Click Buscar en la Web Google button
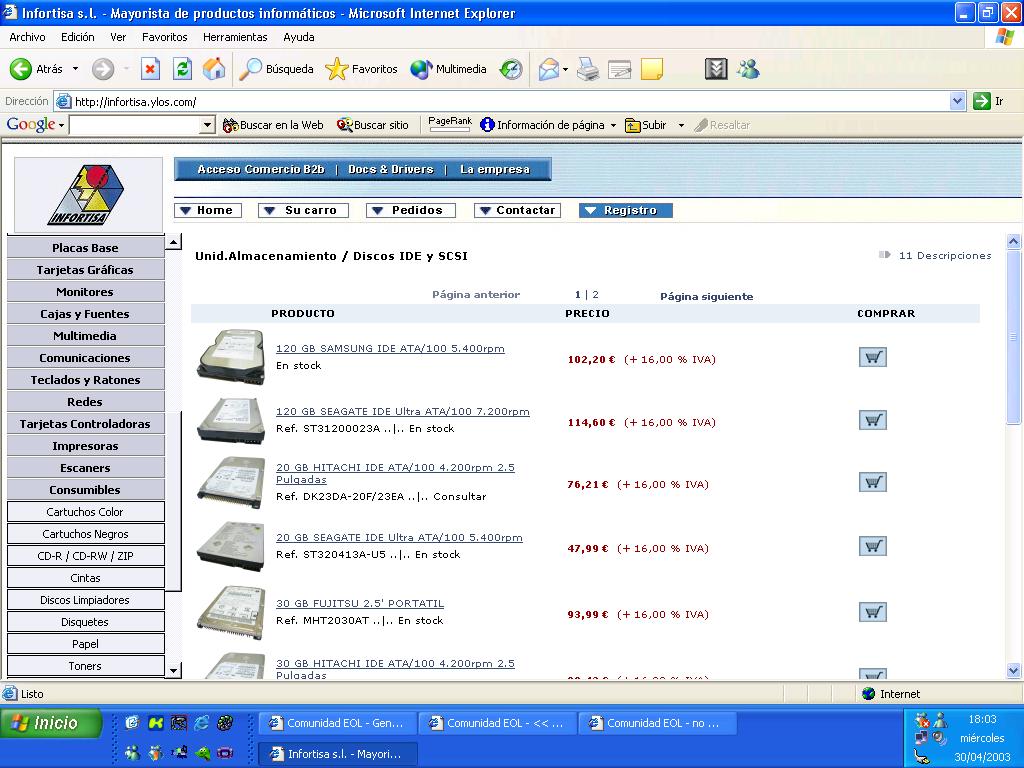 273,125
